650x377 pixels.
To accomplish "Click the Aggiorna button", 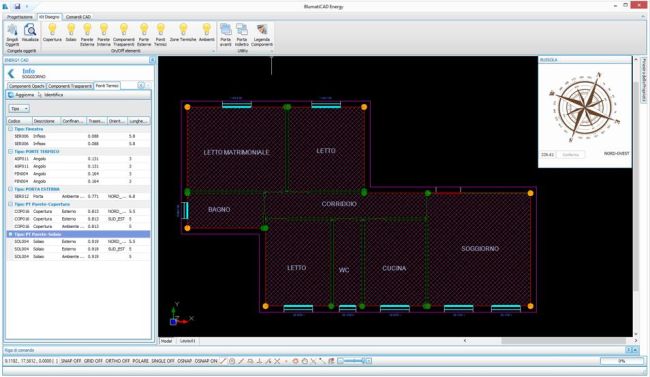I will point(21,95).
